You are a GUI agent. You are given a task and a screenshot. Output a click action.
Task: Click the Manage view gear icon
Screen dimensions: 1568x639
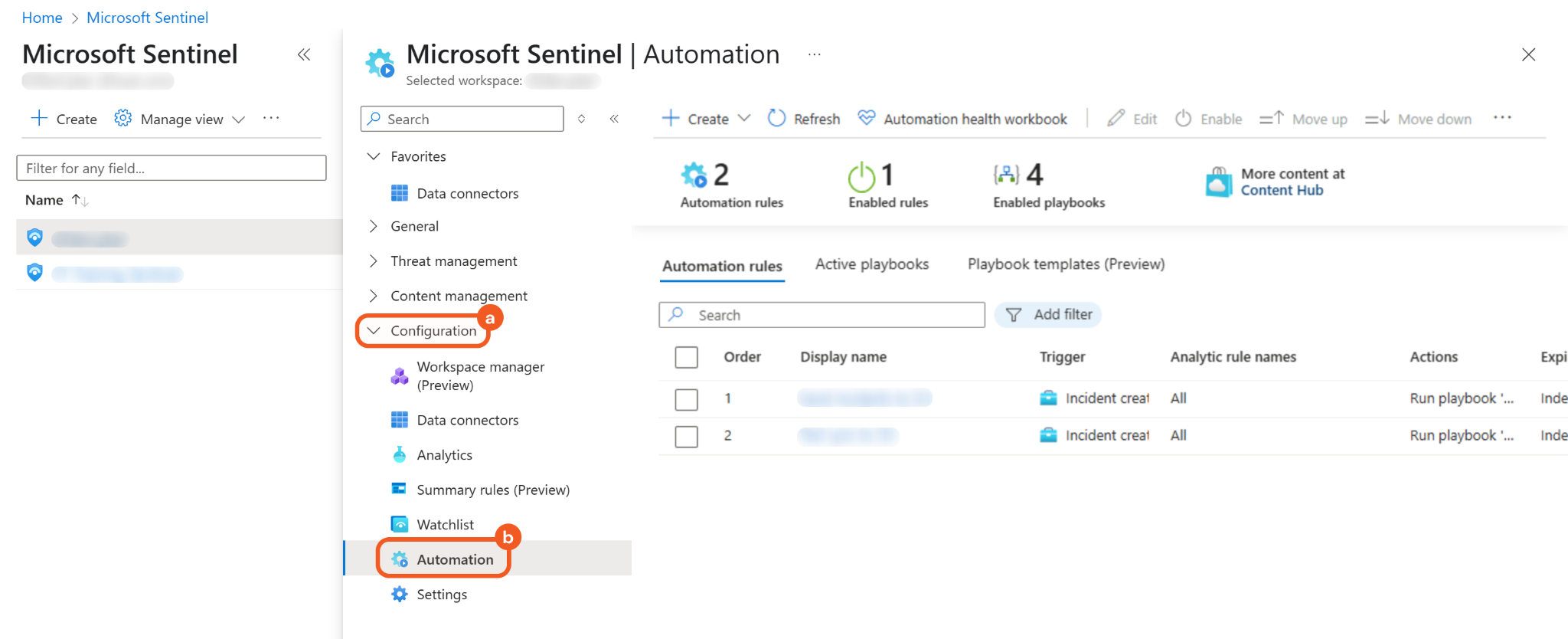point(122,119)
